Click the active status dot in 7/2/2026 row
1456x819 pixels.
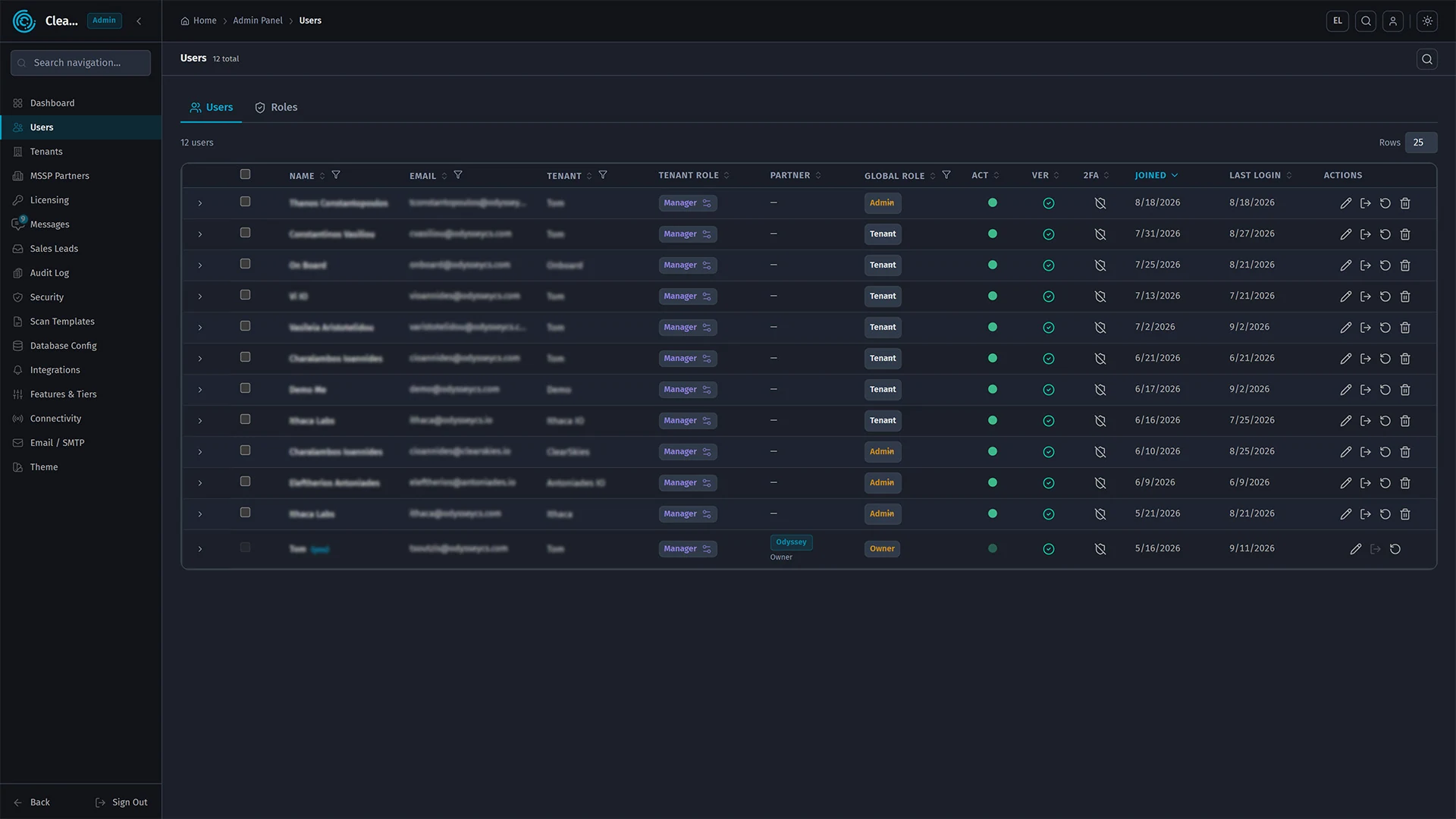(x=992, y=328)
